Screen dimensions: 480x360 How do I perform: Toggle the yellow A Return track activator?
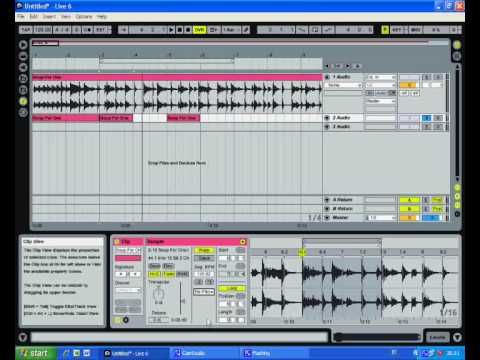click(x=409, y=200)
